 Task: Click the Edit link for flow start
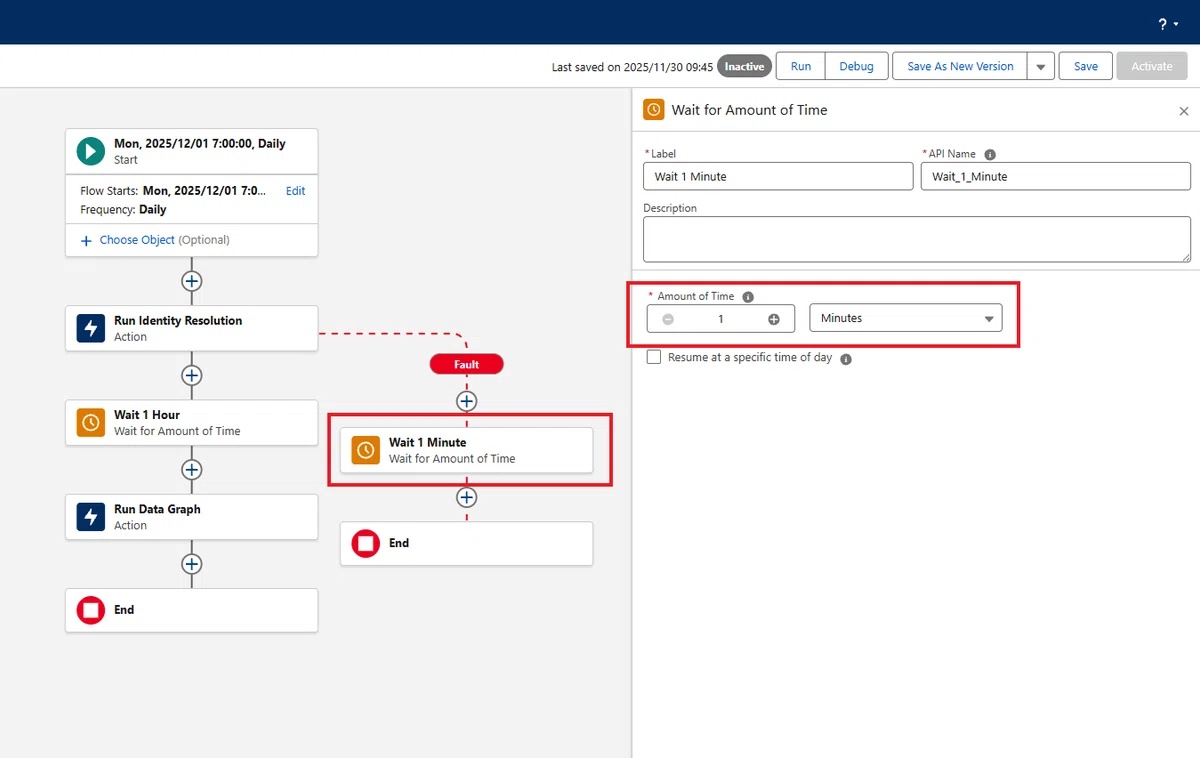(295, 191)
